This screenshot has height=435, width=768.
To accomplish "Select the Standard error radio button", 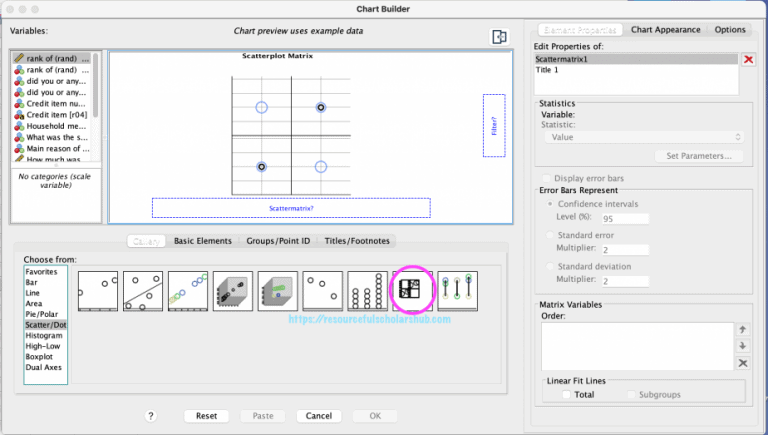I will [549, 235].
